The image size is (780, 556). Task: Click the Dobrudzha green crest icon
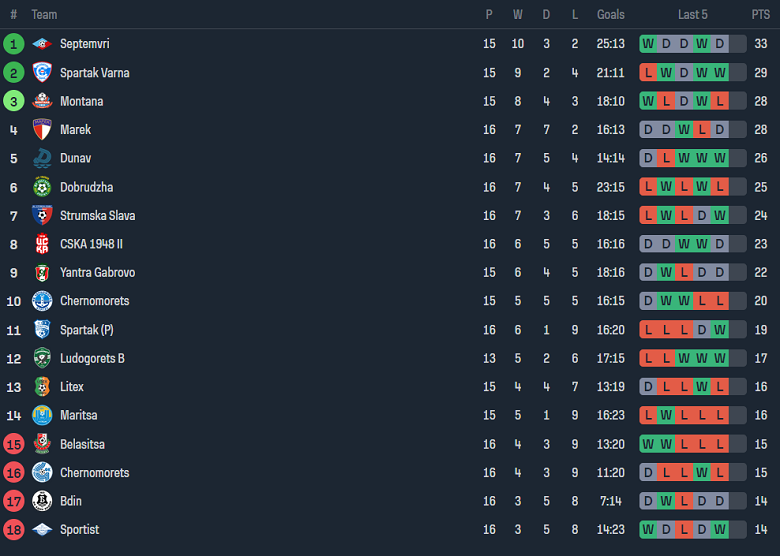41,187
